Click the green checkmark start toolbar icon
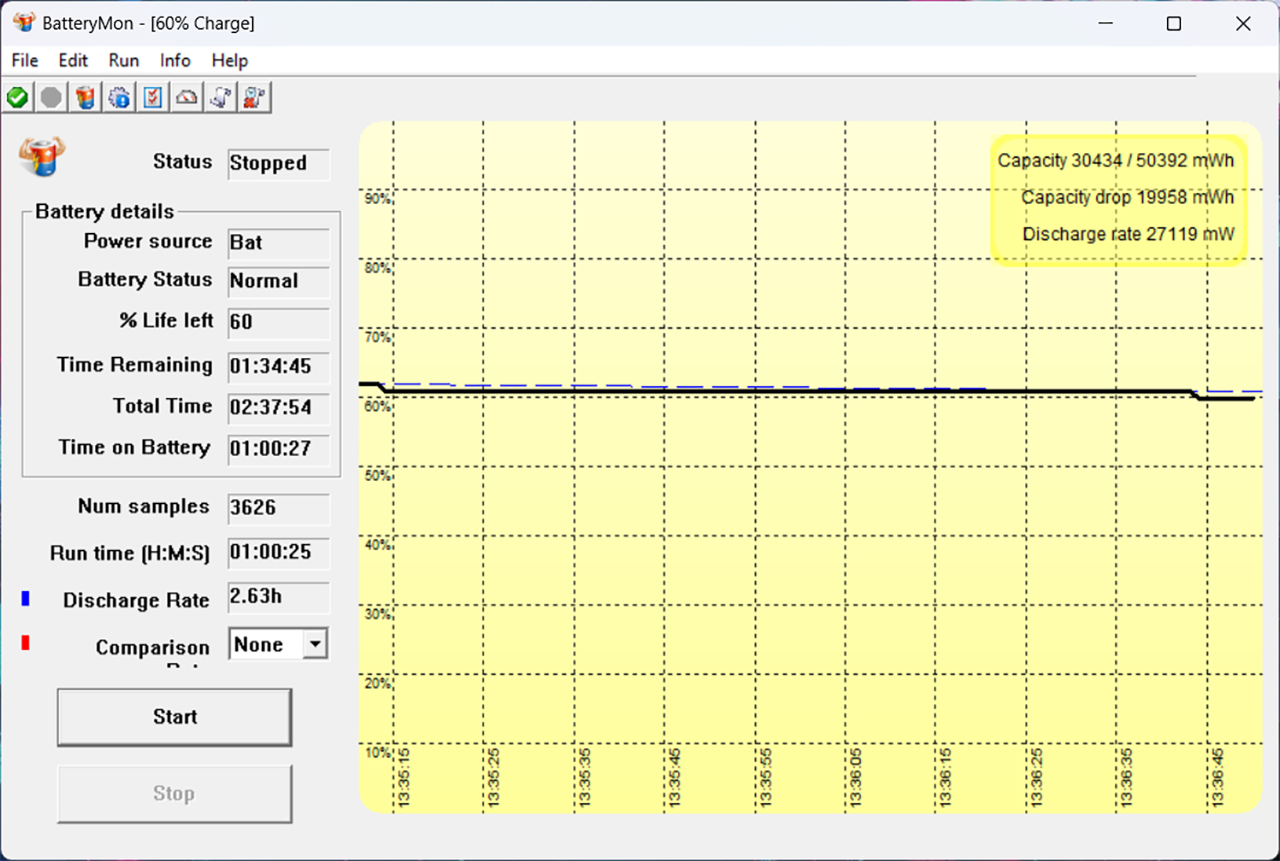1280x861 pixels. click(17, 97)
